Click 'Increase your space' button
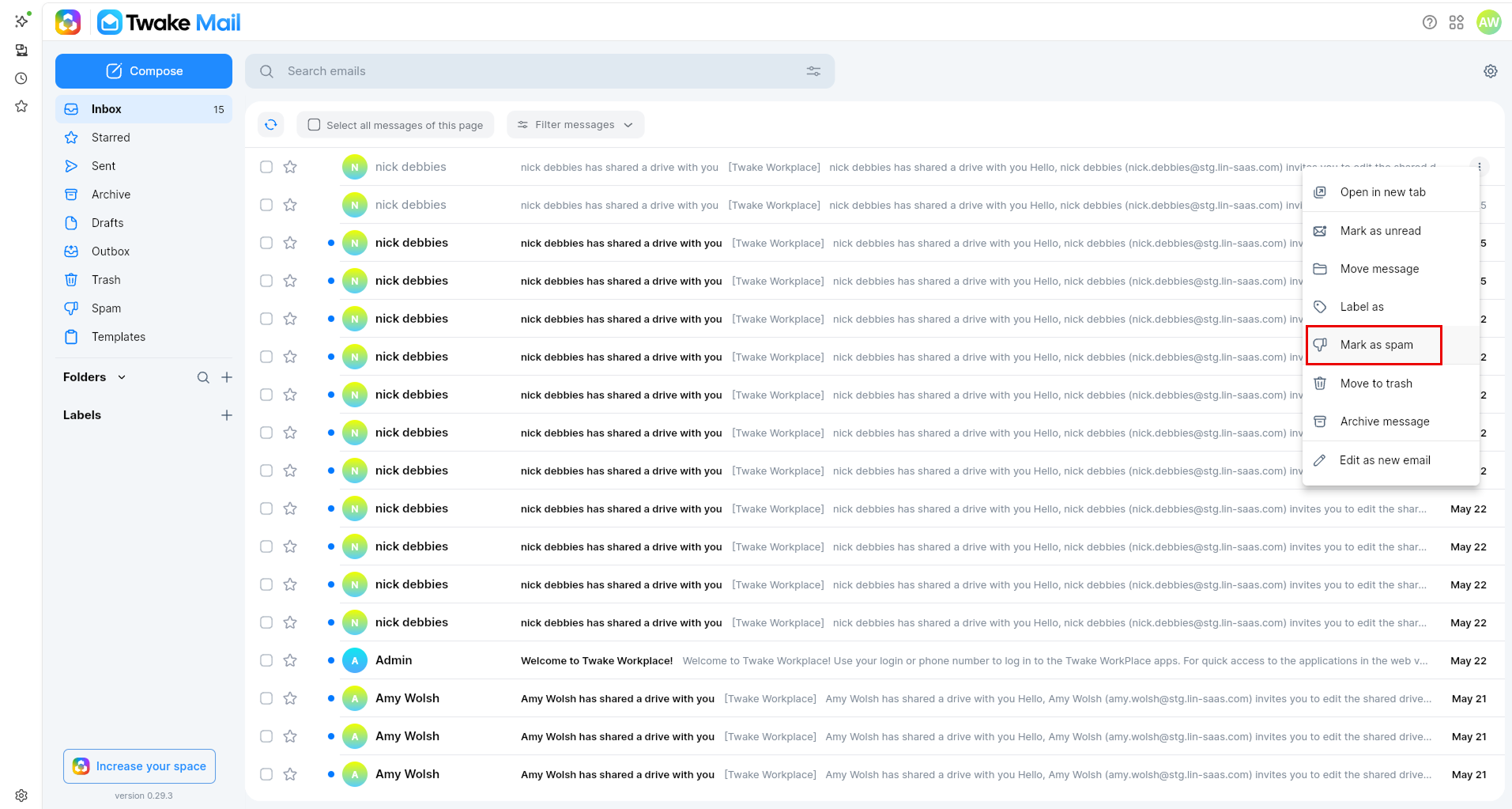 click(x=139, y=766)
